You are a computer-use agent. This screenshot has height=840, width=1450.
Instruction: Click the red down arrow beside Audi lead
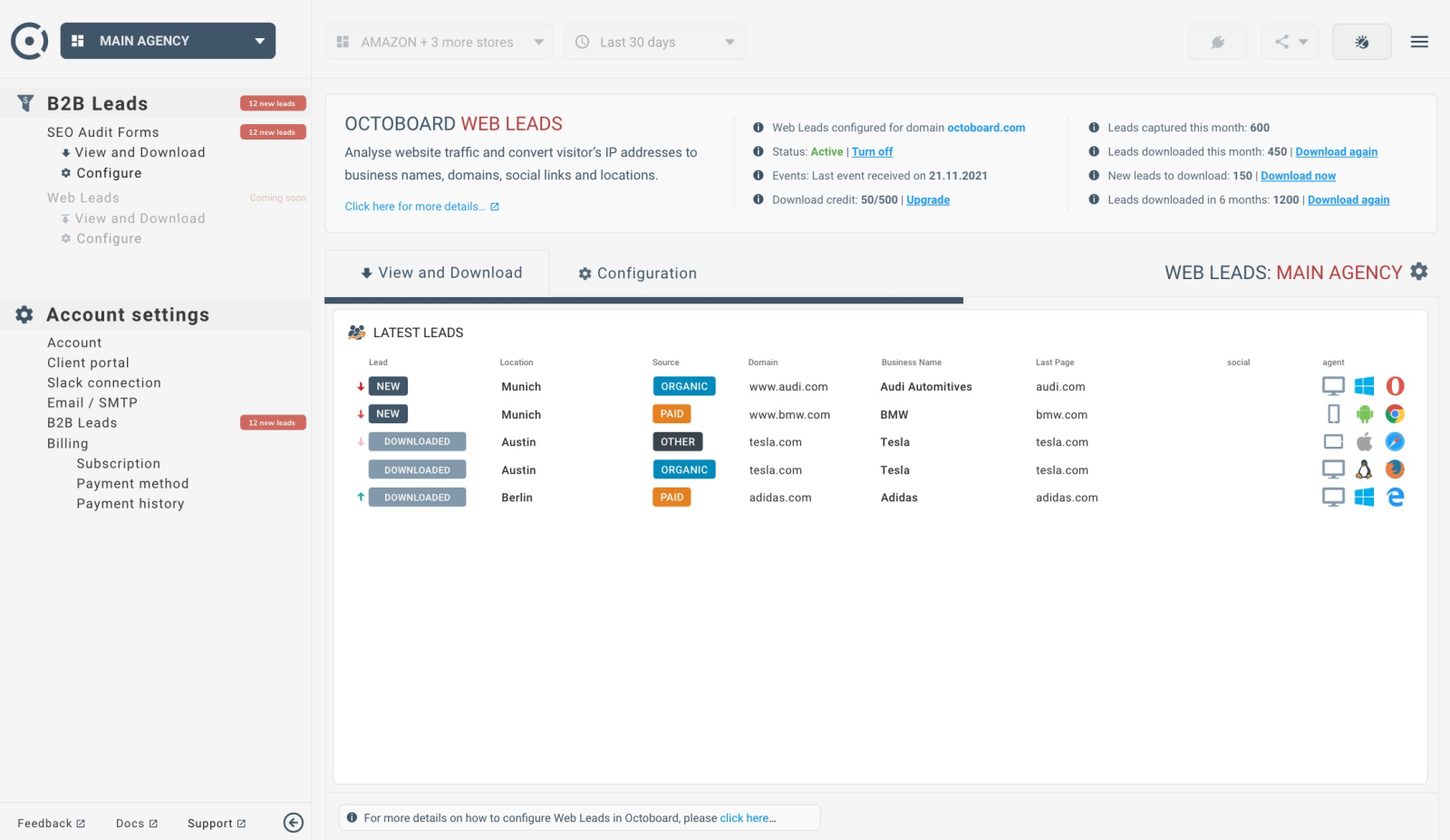point(361,387)
